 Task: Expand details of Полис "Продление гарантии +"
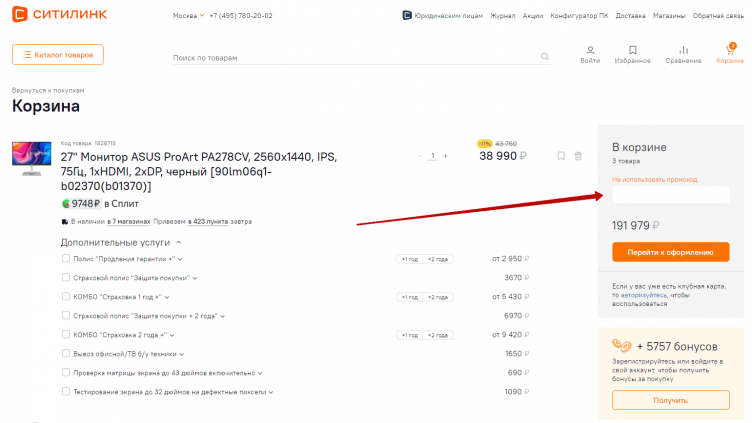tap(180, 259)
